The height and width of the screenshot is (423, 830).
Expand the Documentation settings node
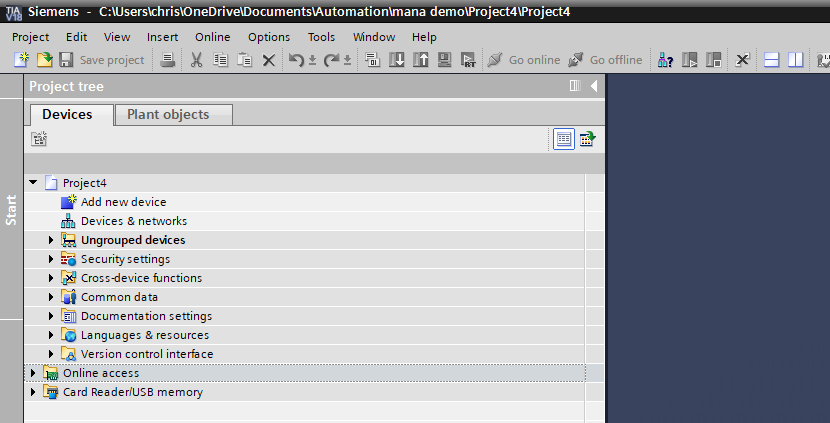(51, 316)
